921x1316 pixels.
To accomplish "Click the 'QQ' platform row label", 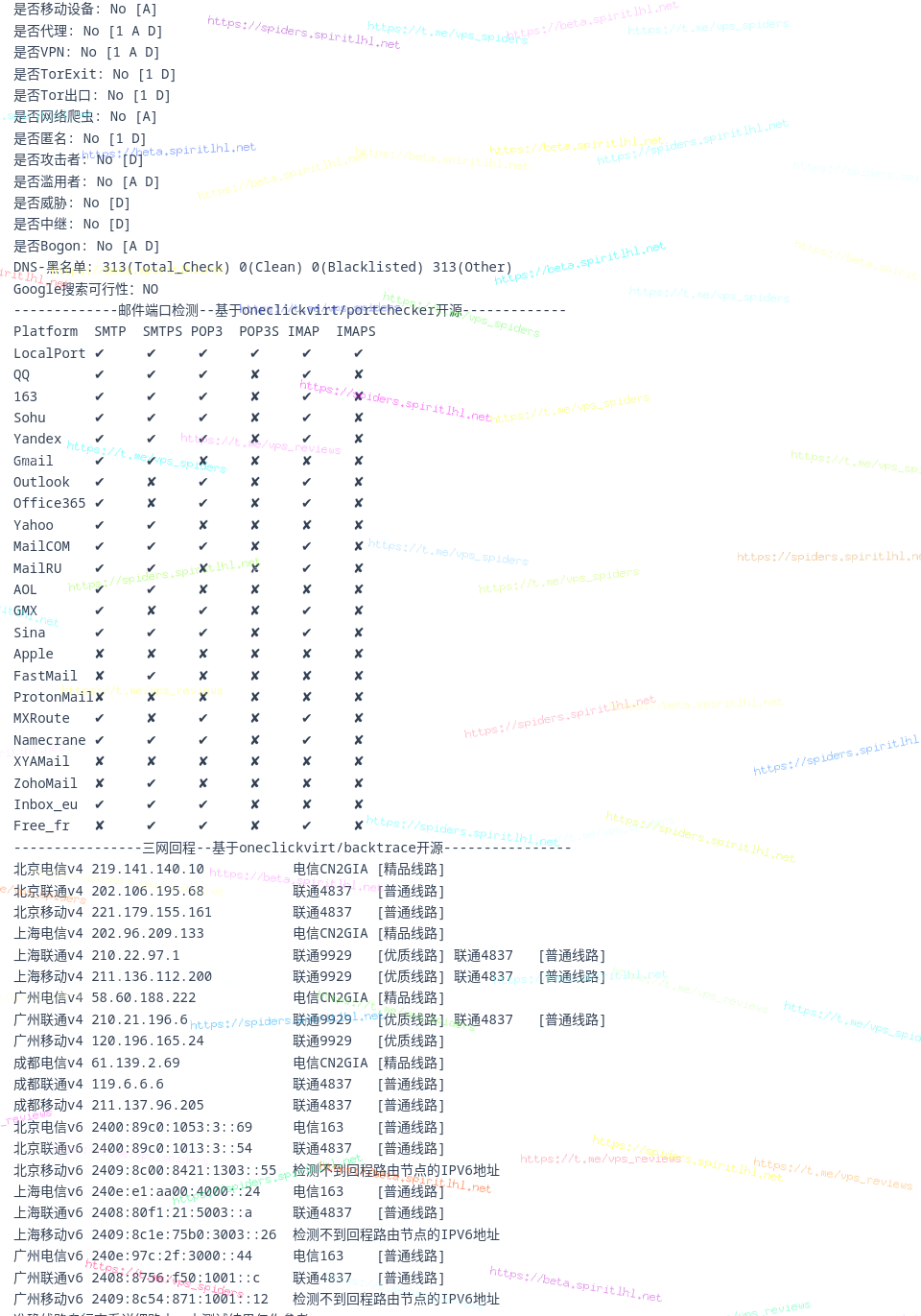I will (x=22, y=375).
